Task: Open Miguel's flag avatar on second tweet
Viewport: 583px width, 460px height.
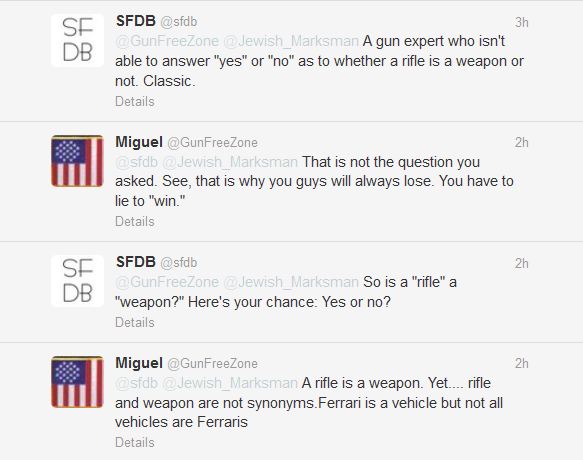Action: coord(77,161)
